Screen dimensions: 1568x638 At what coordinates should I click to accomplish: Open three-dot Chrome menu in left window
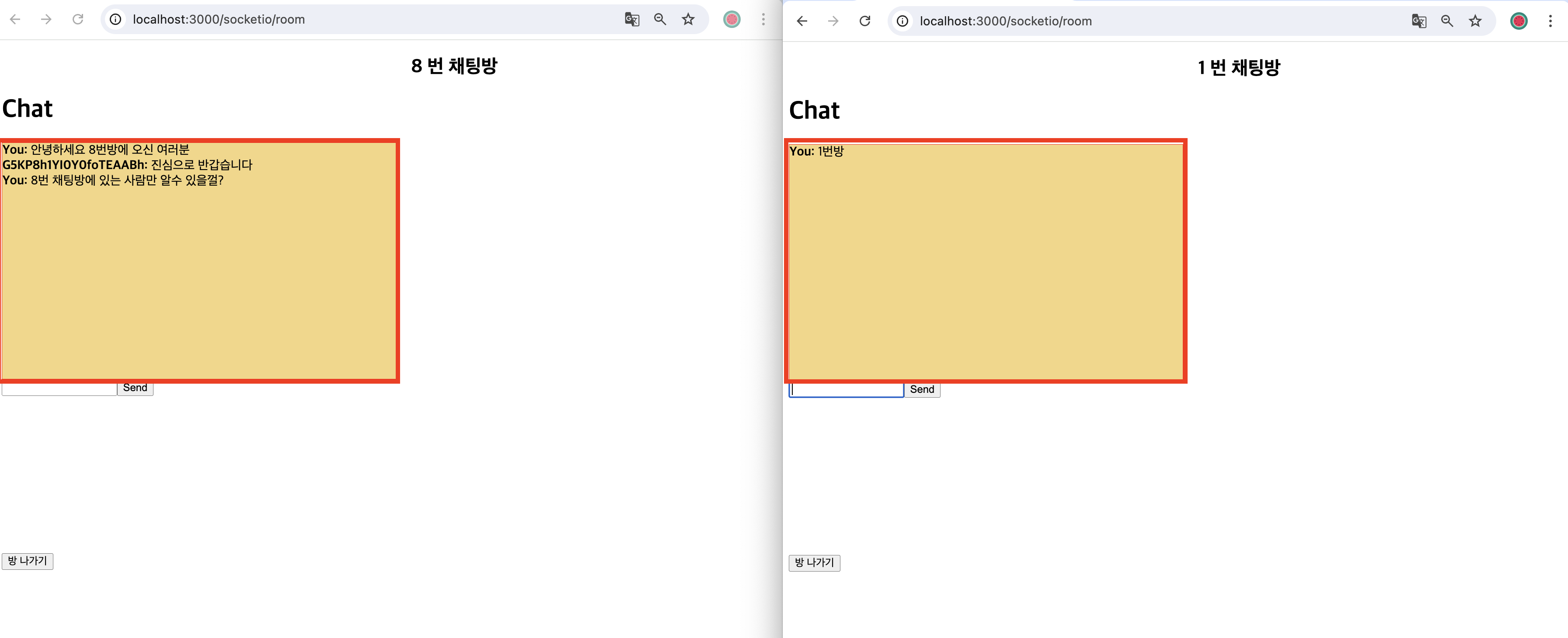763,20
